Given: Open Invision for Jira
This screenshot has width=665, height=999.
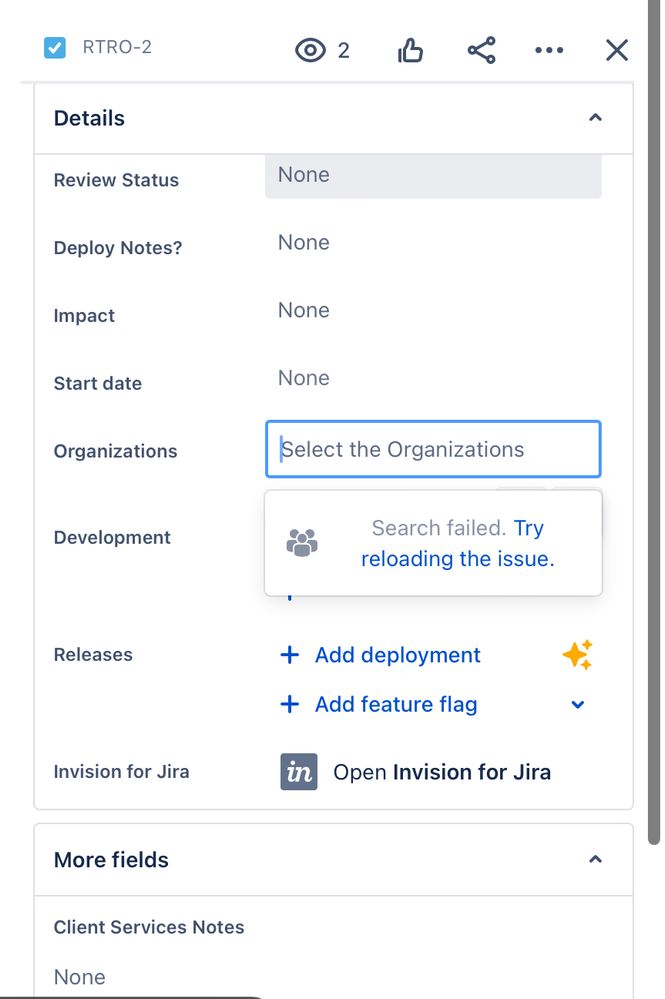Looking at the screenshot, I should [441, 772].
